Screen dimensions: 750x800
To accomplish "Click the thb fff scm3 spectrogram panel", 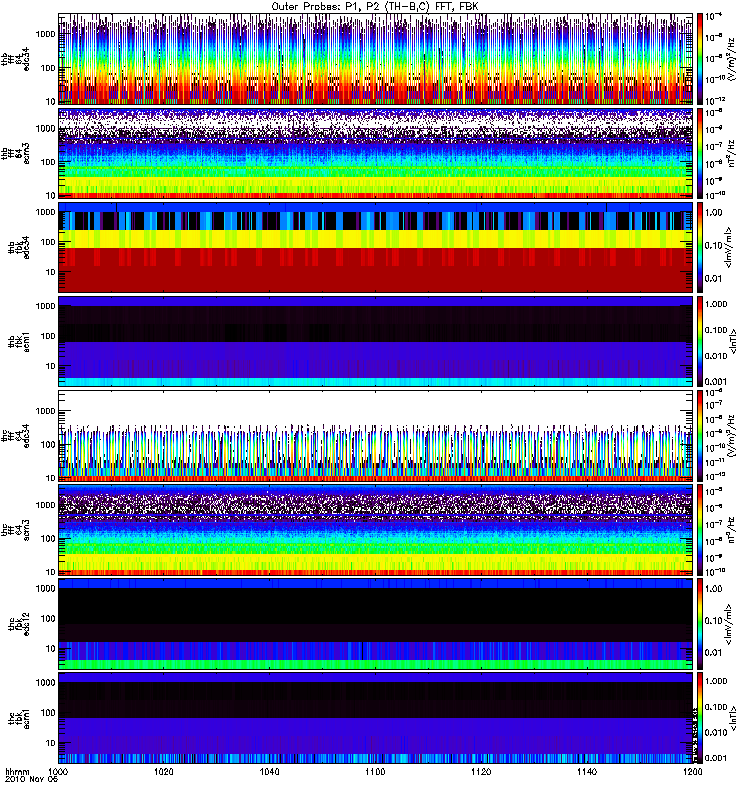I will coord(376,153).
